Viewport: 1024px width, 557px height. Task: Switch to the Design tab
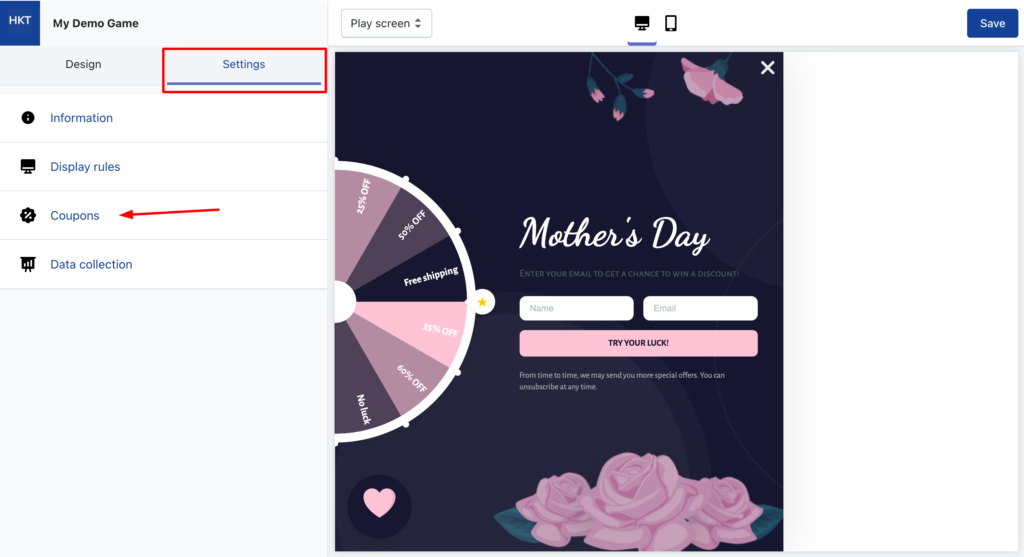(83, 64)
